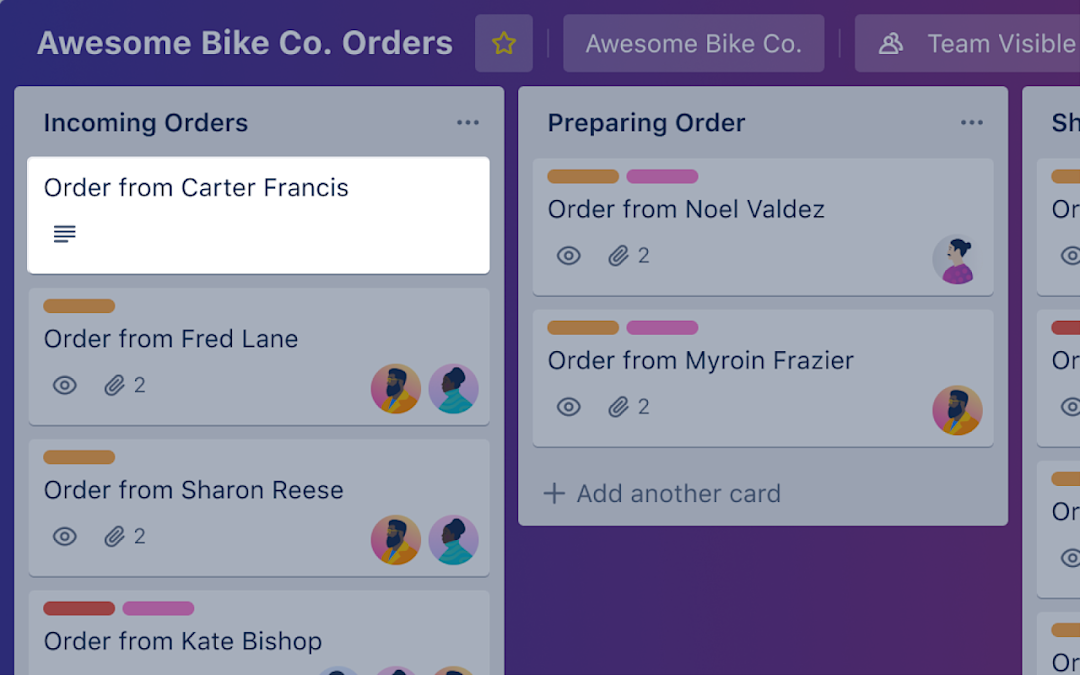This screenshot has width=1080, height=675.
Task: Click Add another card in Preparing Order
Action: [662, 493]
